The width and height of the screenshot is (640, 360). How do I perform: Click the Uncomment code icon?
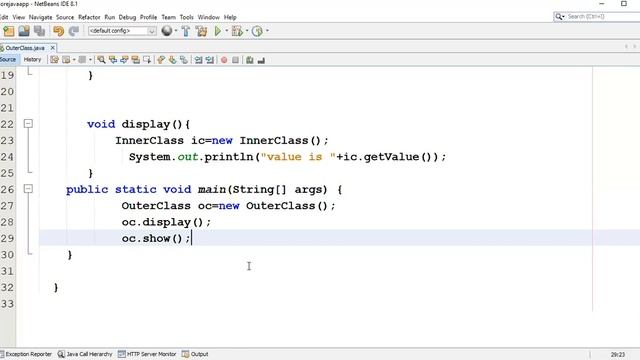pyautogui.click(x=261, y=60)
